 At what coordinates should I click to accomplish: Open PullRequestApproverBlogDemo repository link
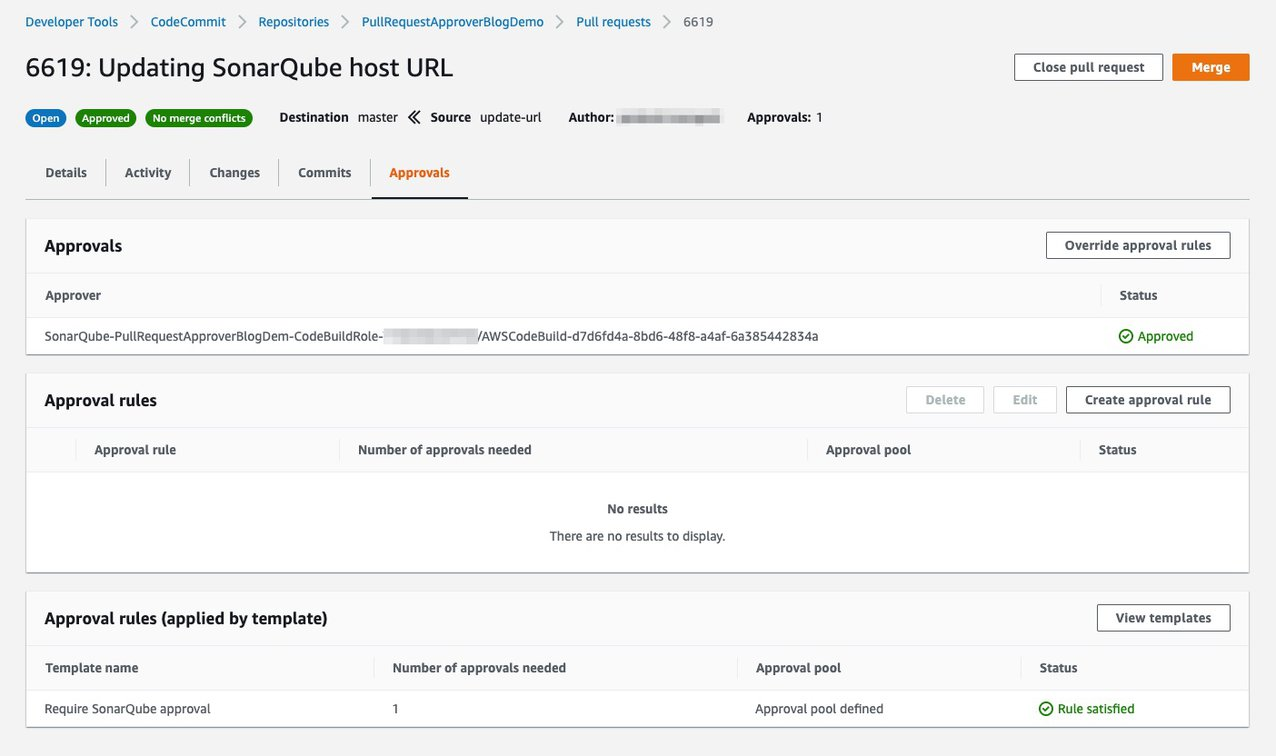coord(453,21)
